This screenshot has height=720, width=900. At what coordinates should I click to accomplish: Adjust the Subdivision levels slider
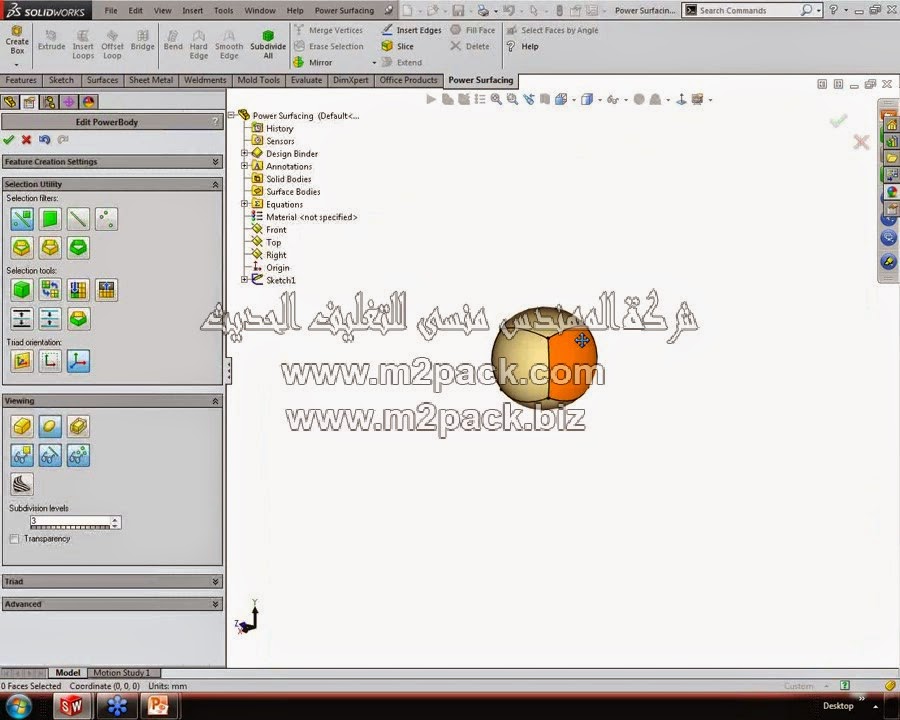click(70, 527)
